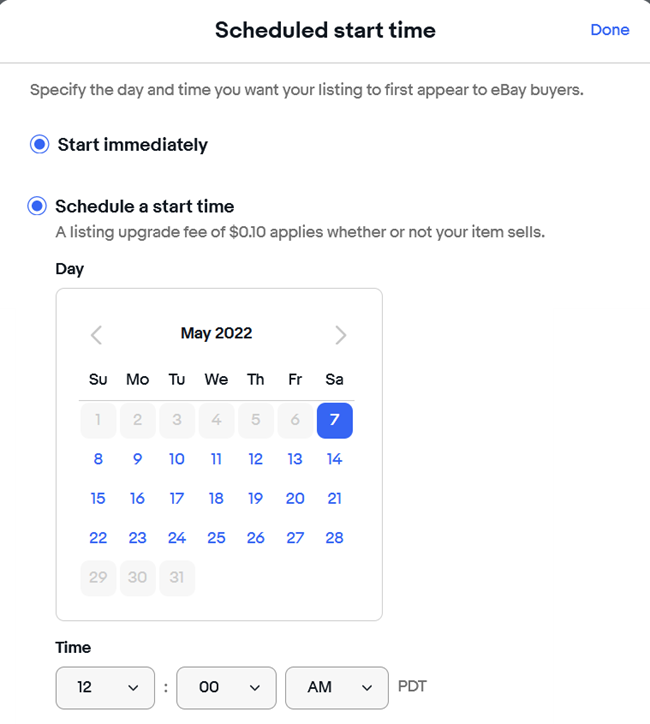The height and width of the screenshot is (724, 650).
Task: Select May 16 in the calendar
Action: pyautogui.click(x=138, y=499)
